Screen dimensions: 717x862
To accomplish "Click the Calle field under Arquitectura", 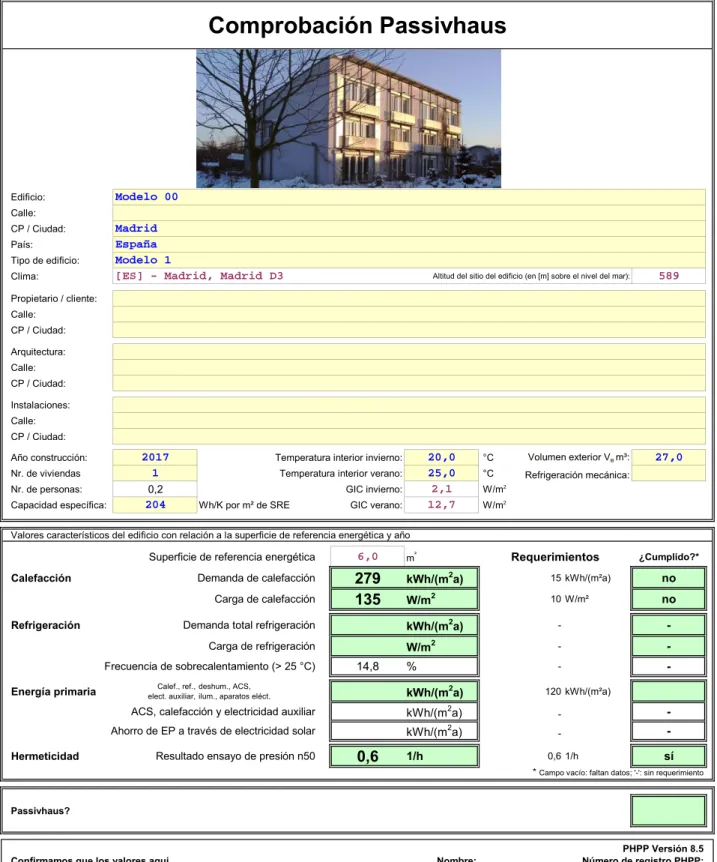I will tap(409, 368).
